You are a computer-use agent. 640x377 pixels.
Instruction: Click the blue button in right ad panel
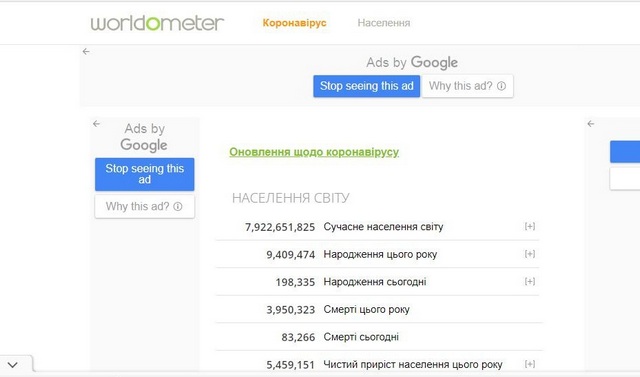click(x=625, y=152)
